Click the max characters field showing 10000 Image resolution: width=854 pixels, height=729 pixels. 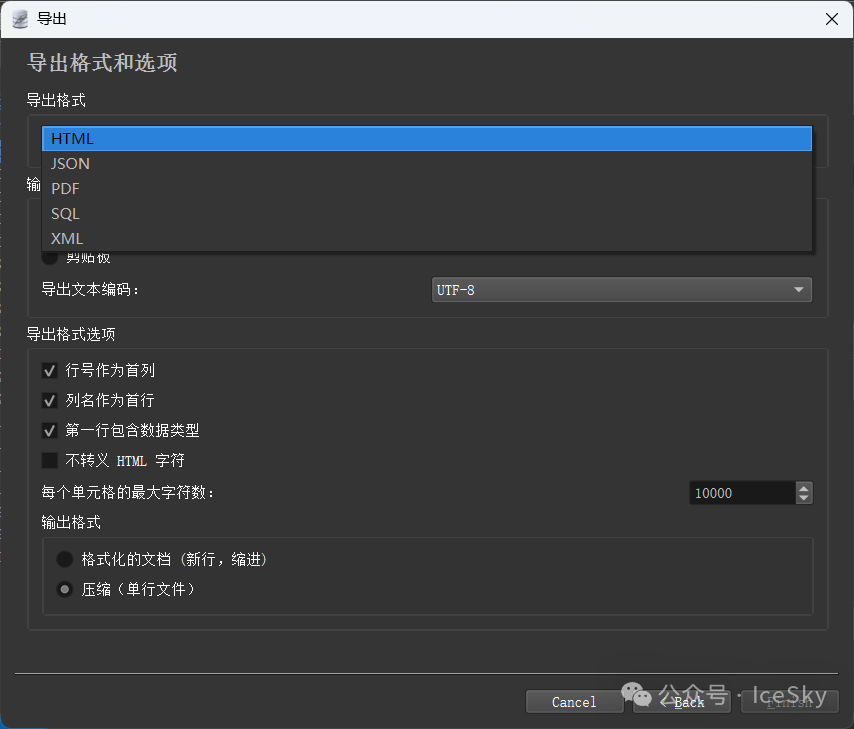[x=740, y=493]
